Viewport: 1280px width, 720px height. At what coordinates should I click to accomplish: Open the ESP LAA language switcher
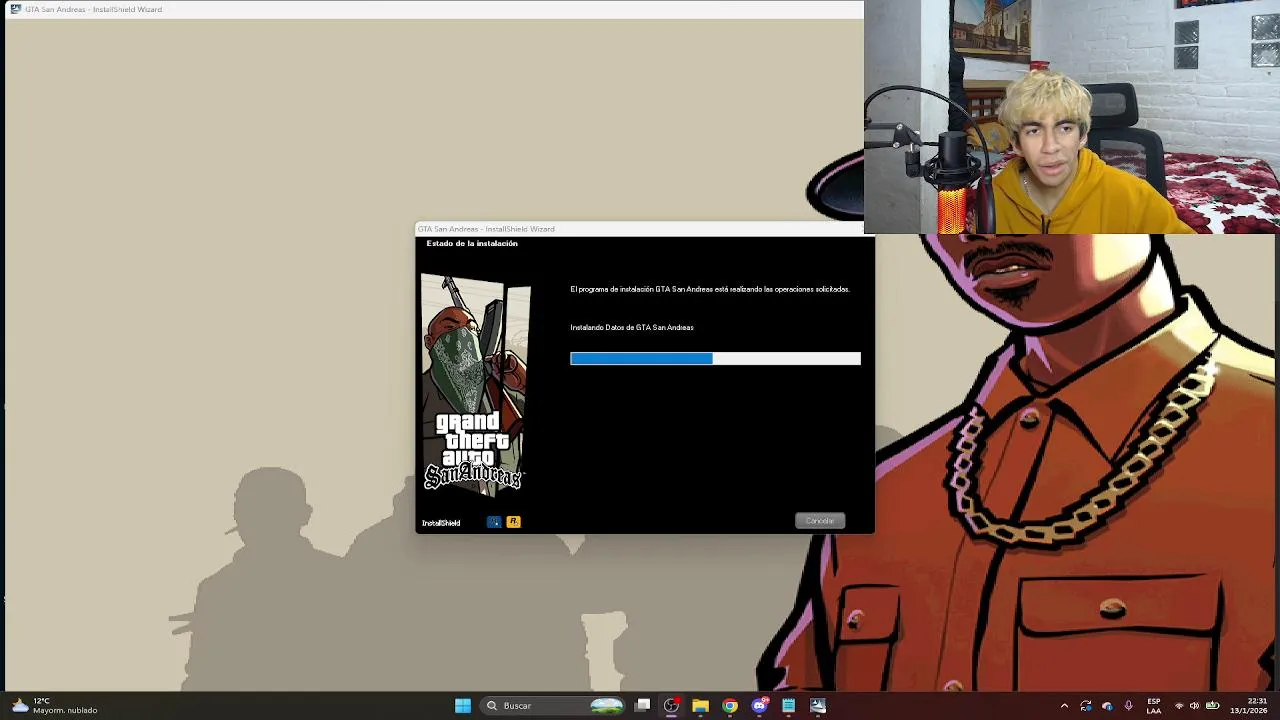[x=1154, y=706]
